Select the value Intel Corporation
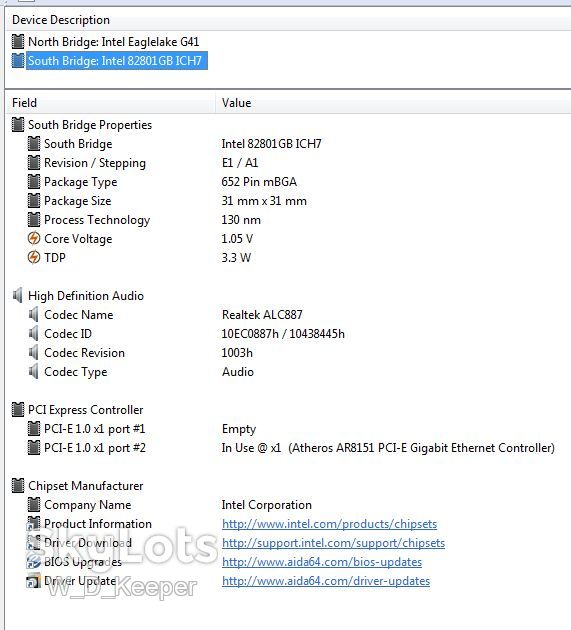This screenshot has width=571, height=630. pyautogui.click(x=266, y=505)
